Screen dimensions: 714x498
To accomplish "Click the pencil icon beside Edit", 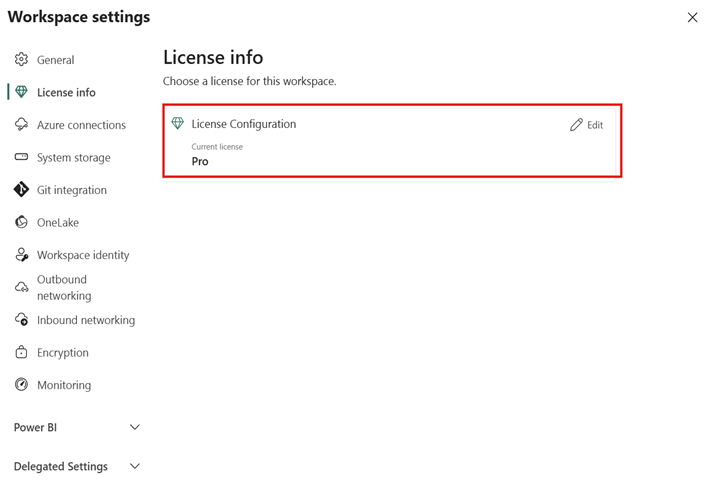I will (x=576, y=125).
